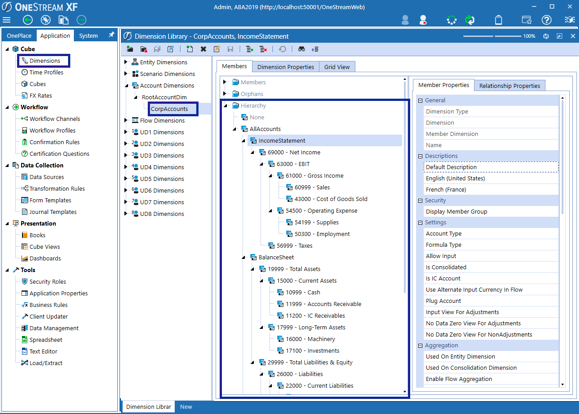Click Remove Relationship toolbar icon with red dot

coord(263,49)
